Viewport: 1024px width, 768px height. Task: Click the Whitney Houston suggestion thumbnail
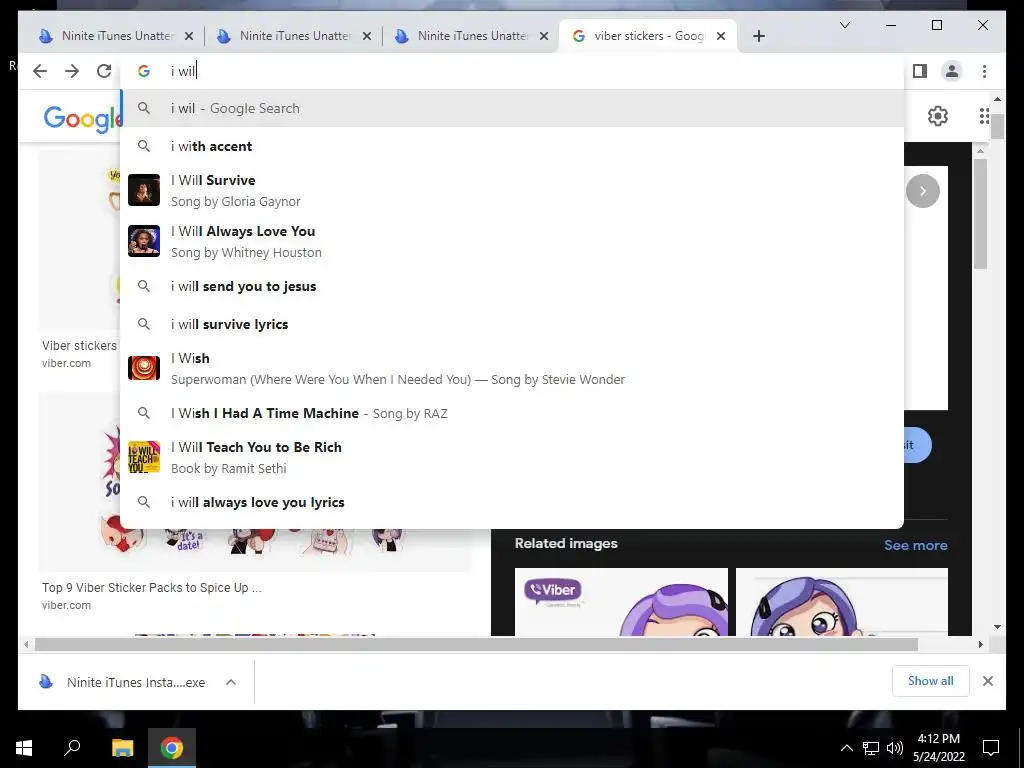point(144,241)
